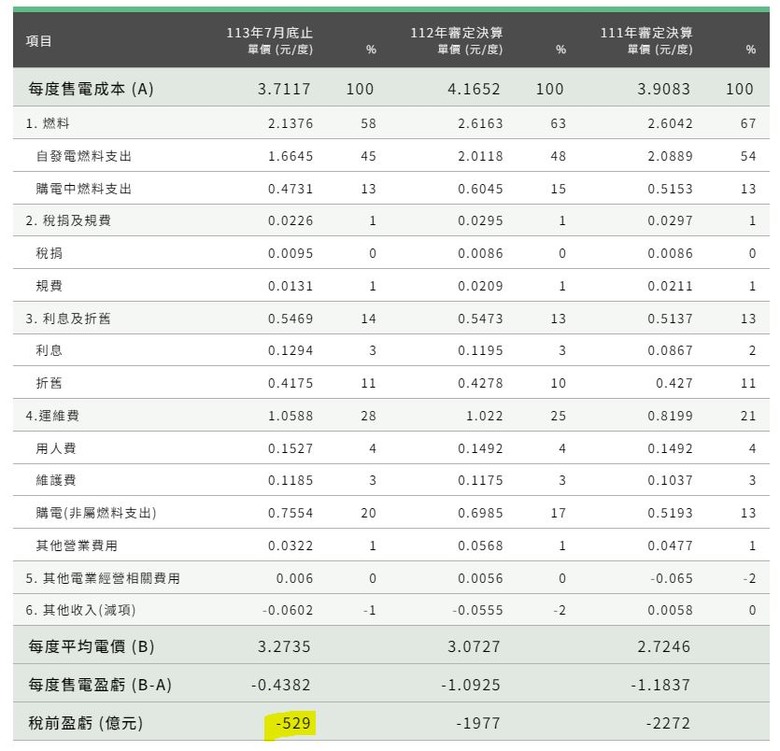
Task: Click the 稅前盈虧 (億元) row label
Action: pos(86,723)
